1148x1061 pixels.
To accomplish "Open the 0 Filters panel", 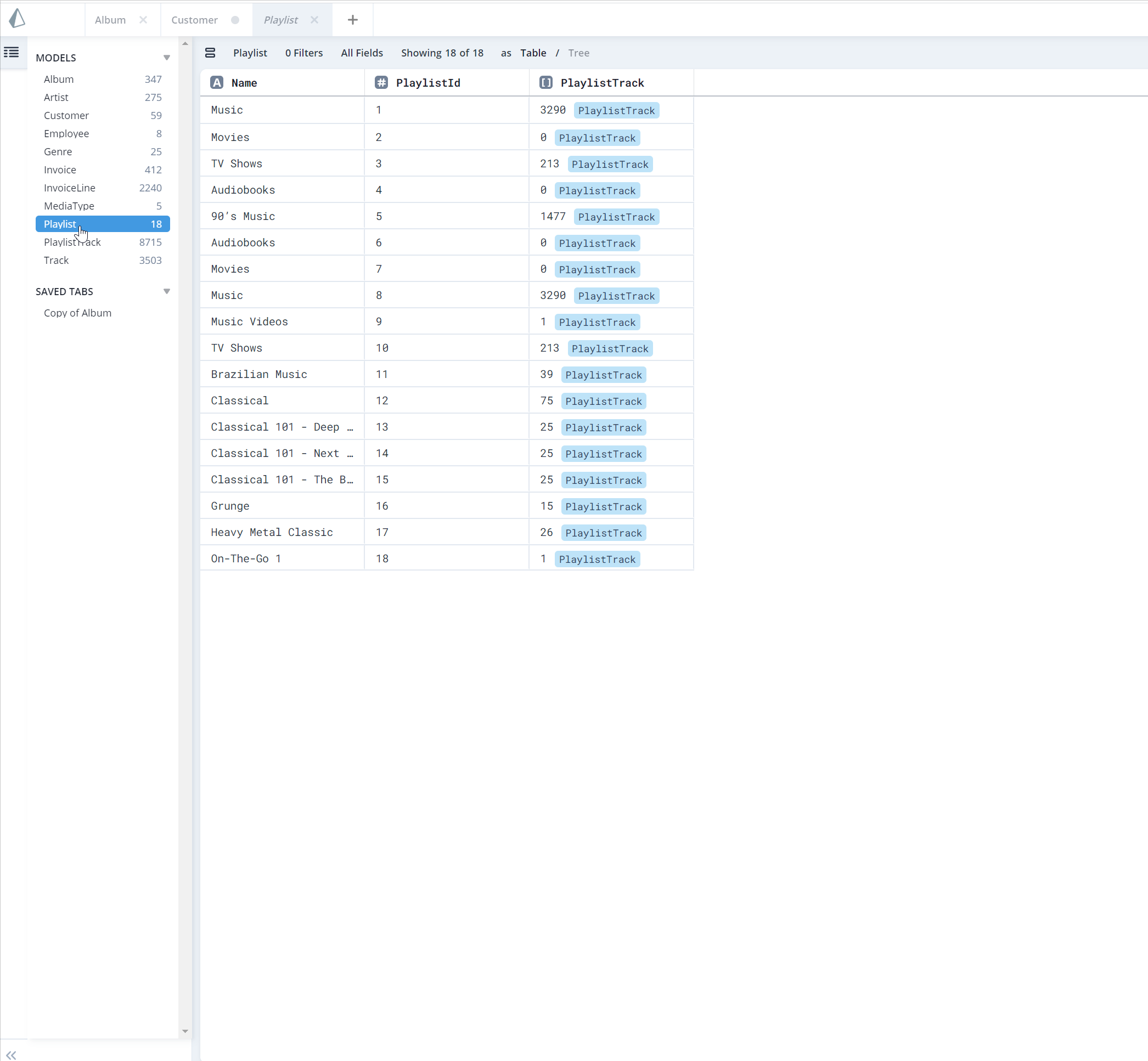I will click(303, 52).
